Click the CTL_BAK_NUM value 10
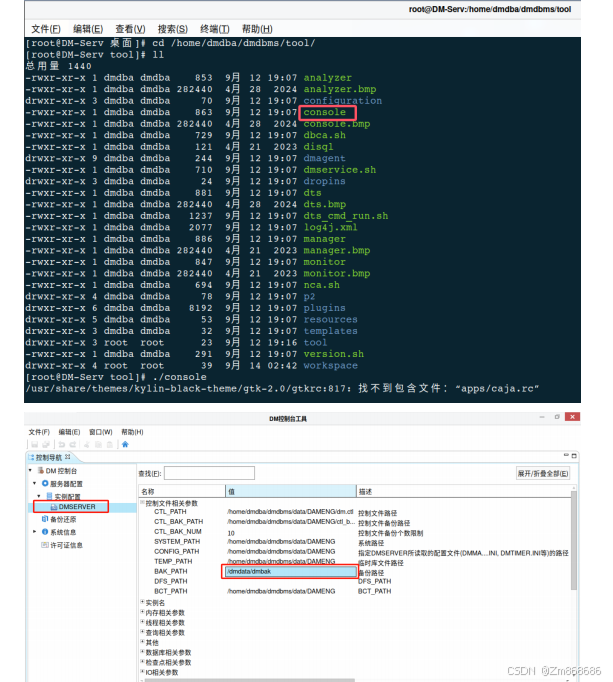The image size is (613, 682). pos(231,533)
